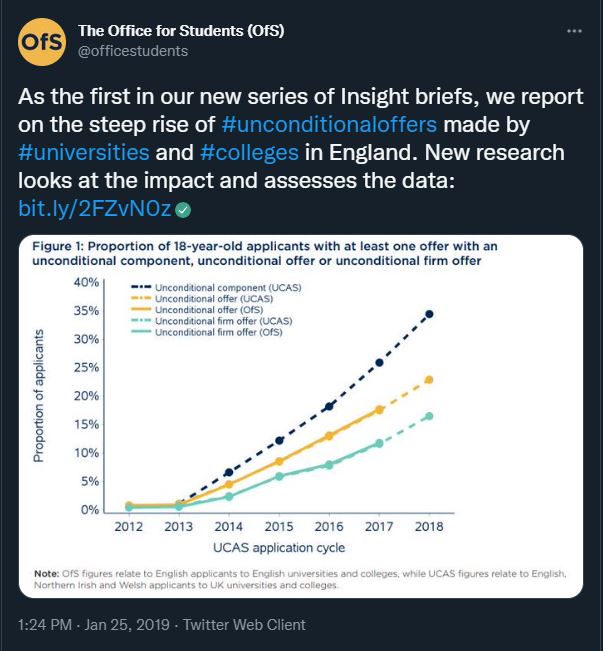The image size is (603, 651).
Task: Click the green verified checkmark beside the link
Action: [x=184, y=210]
